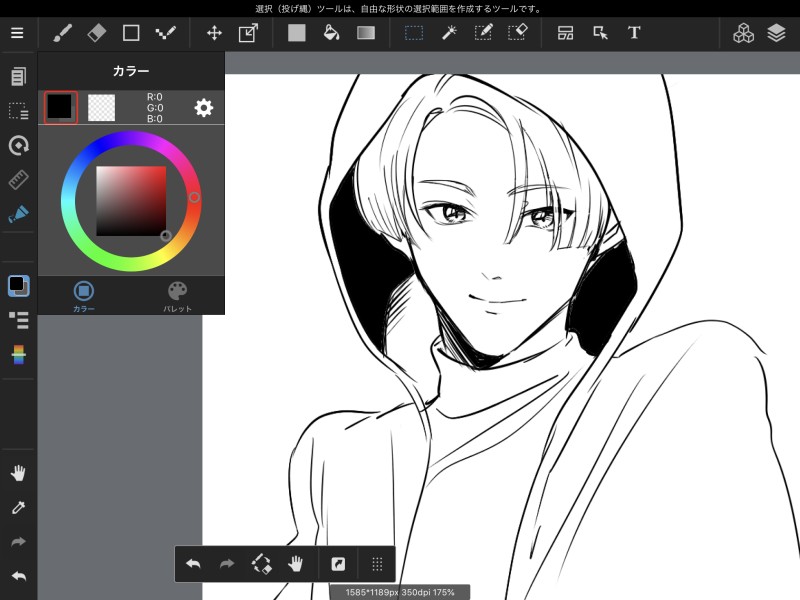
Task: Click the rotate canvas icon in sidebar
Action: tap(18, 145)
